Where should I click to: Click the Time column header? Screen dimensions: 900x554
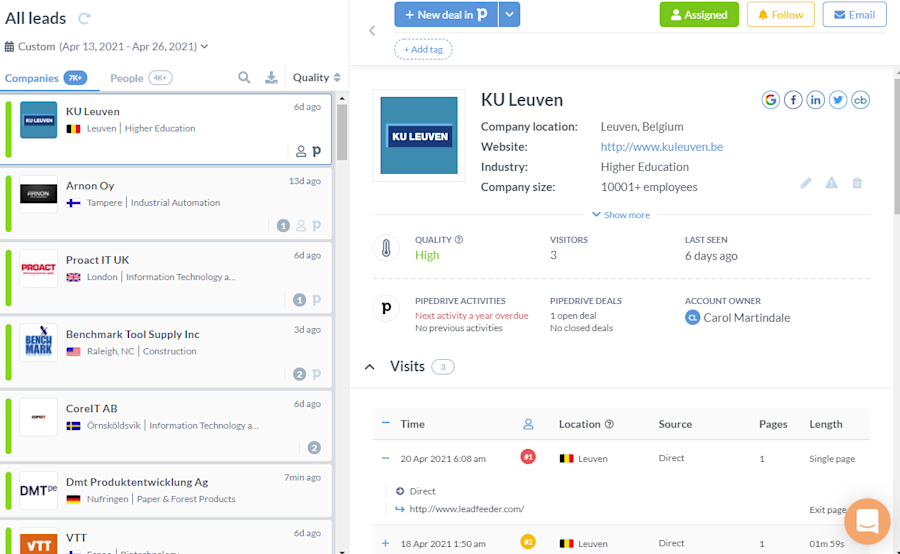point(413,424)
